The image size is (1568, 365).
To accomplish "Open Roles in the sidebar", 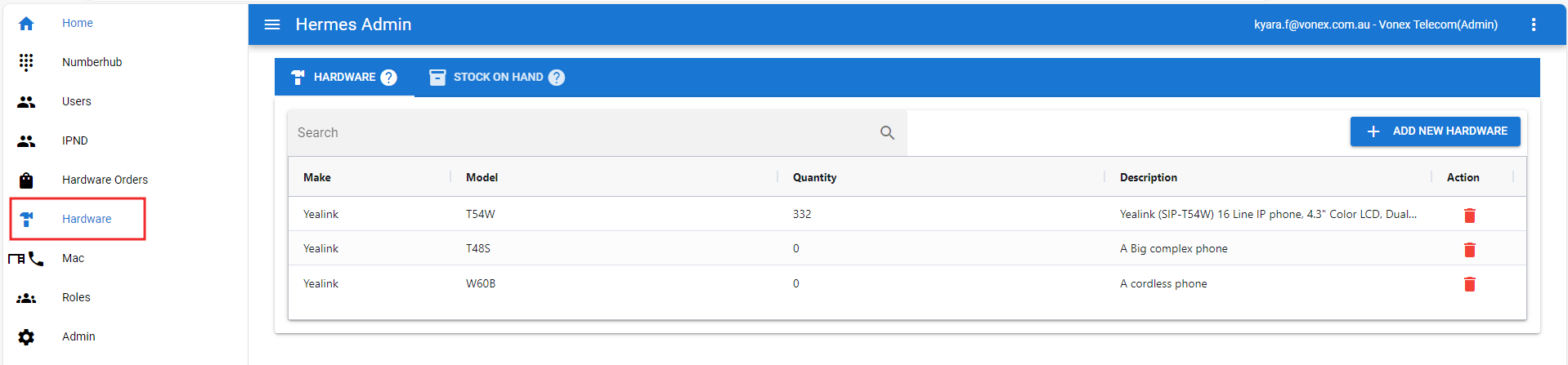I will click(76, 297).
